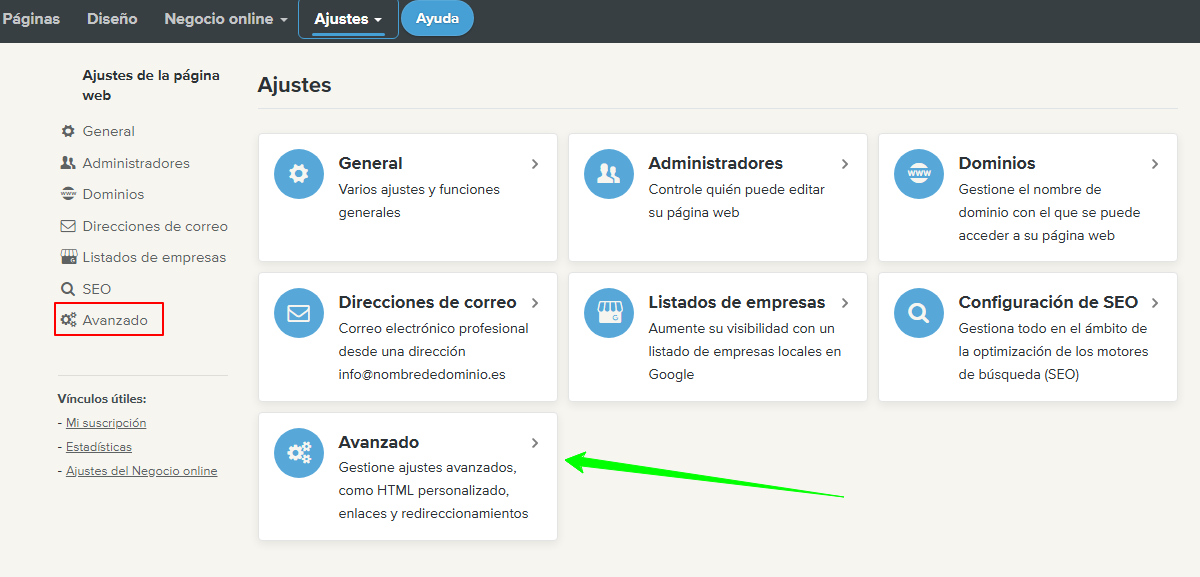Select Avanzado in the sidebar
This screenshot has width=1200, height=577.
[115, 320]
